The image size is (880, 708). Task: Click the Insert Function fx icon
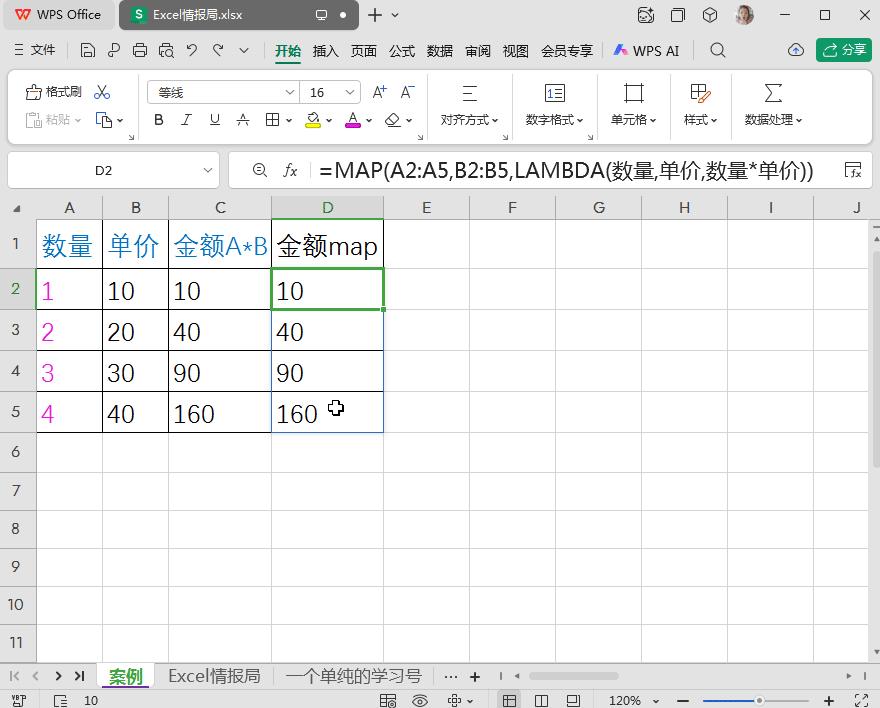pyautogui.click(x=290, y=170)
